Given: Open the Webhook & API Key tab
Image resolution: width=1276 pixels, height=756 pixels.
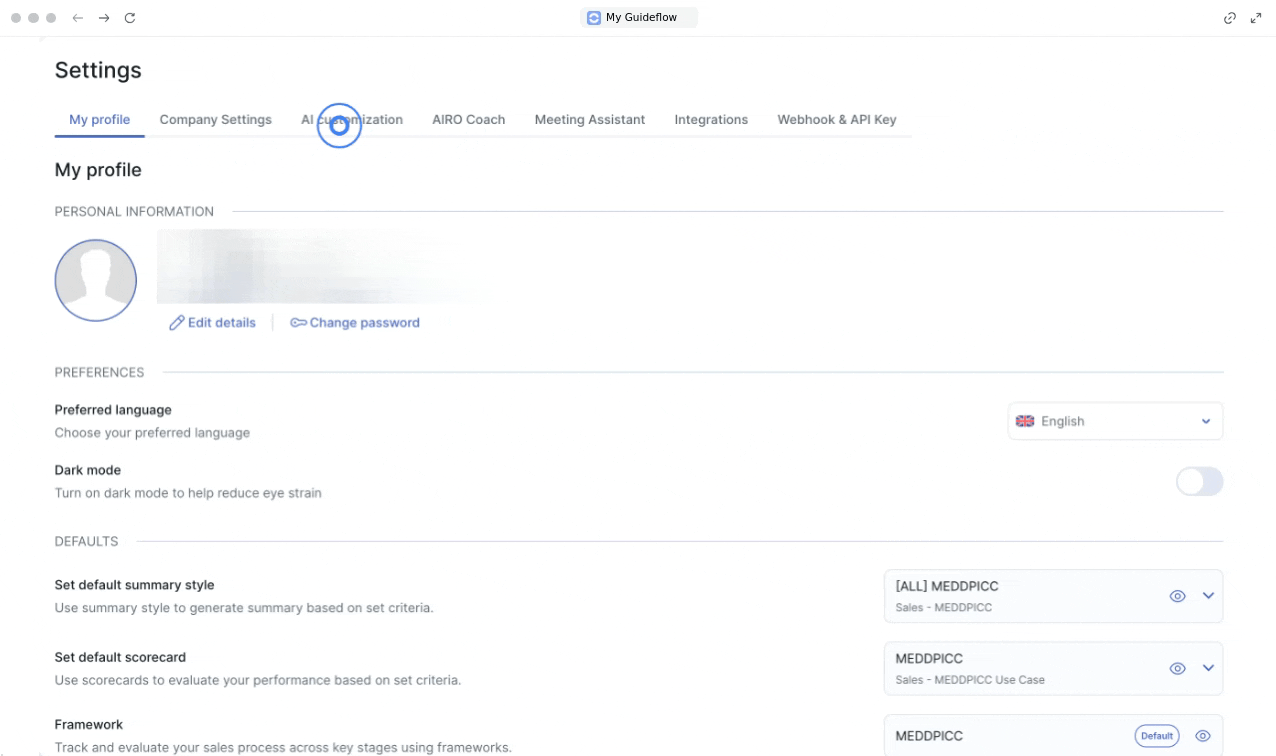Looking at the screenshot, I should click(x=837, y=119).
